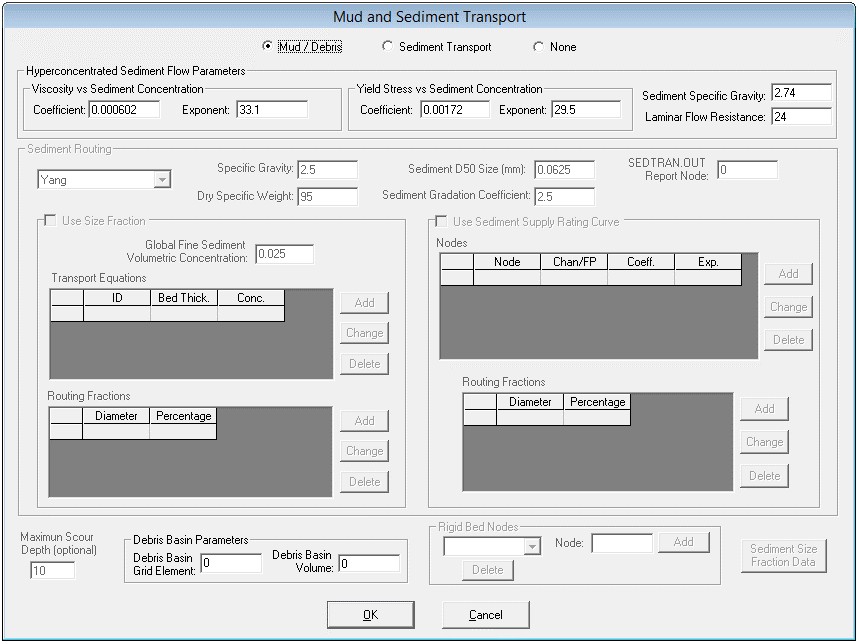Click the Debris Basin Grid Element field

pos(230,563)
